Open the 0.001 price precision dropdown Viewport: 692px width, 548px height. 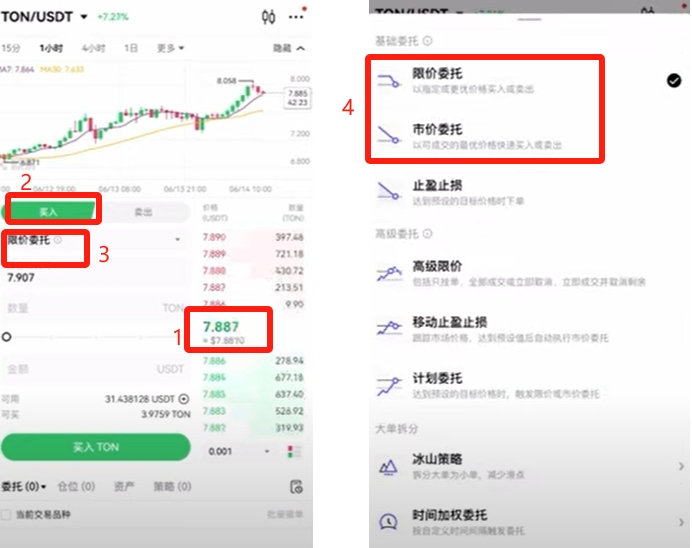point(238,451)
